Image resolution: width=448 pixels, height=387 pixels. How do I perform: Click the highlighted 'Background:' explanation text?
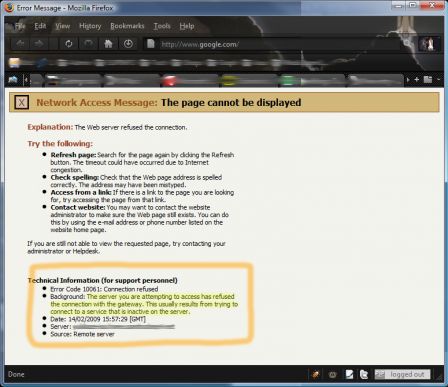point(144,304)
